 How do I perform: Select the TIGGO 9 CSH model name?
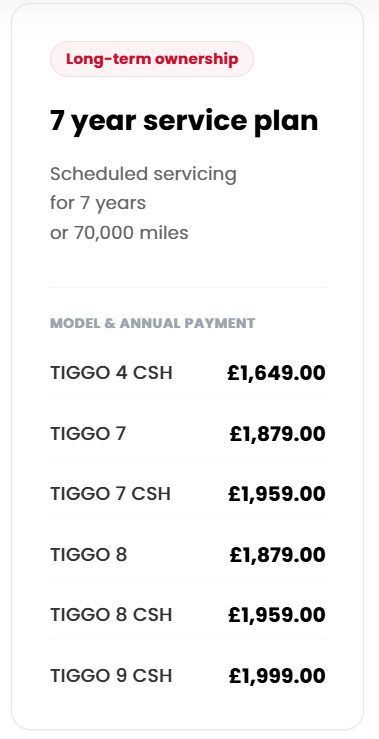111,676
